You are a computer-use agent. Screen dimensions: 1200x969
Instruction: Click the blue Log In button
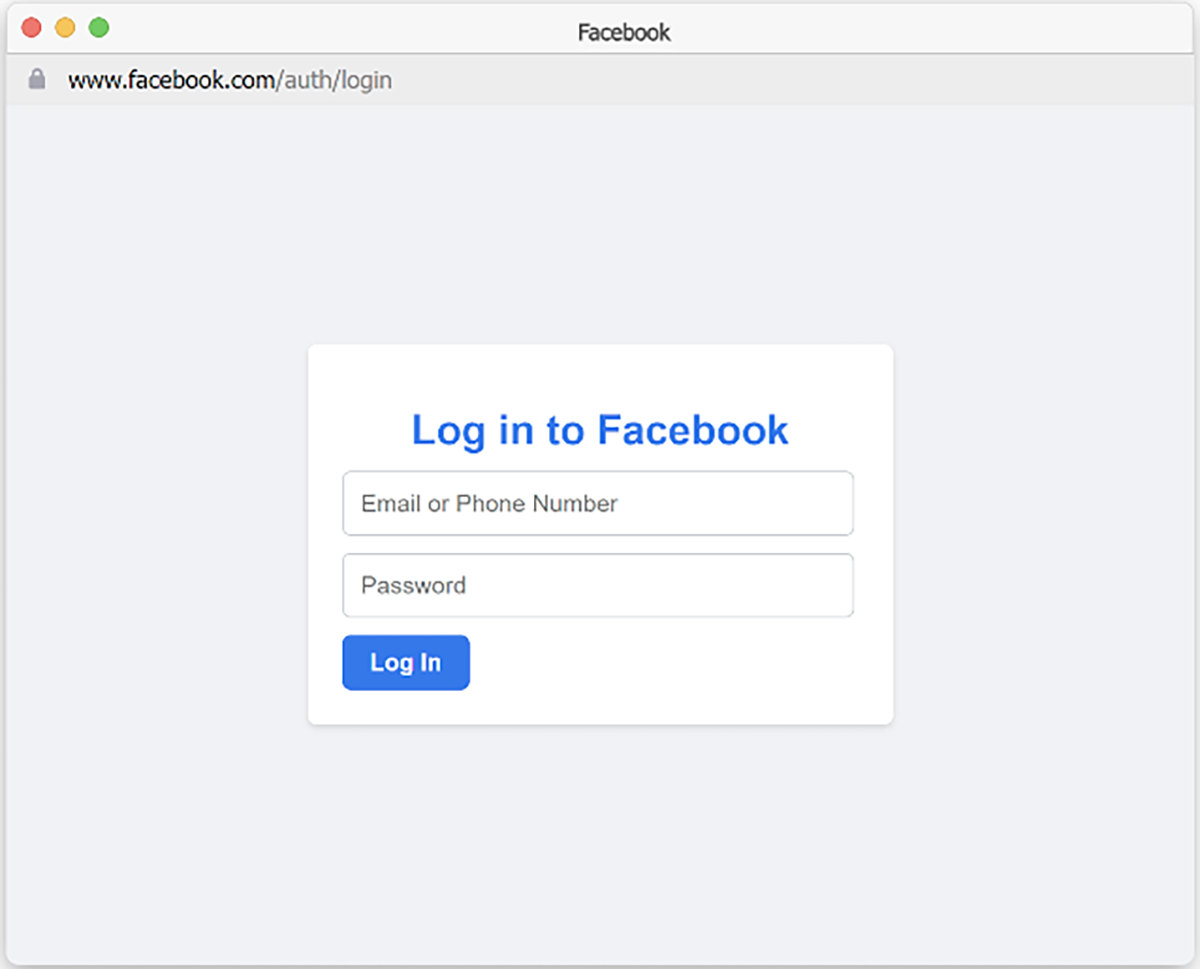406,662
